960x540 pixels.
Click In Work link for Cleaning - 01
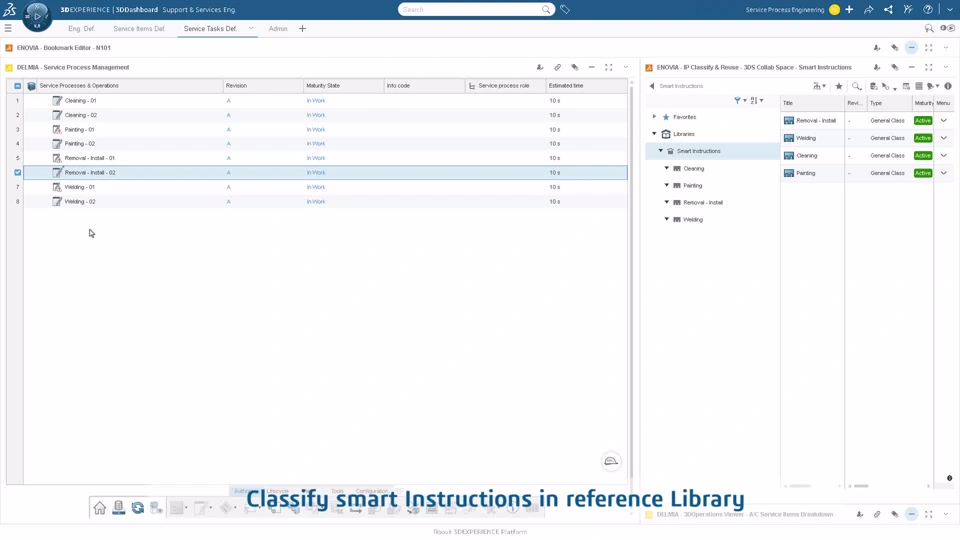pos(316,100)
